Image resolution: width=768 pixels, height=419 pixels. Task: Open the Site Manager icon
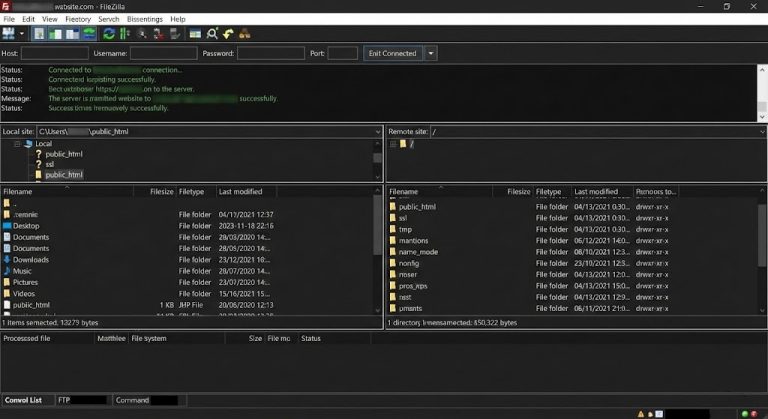(9, 33)
